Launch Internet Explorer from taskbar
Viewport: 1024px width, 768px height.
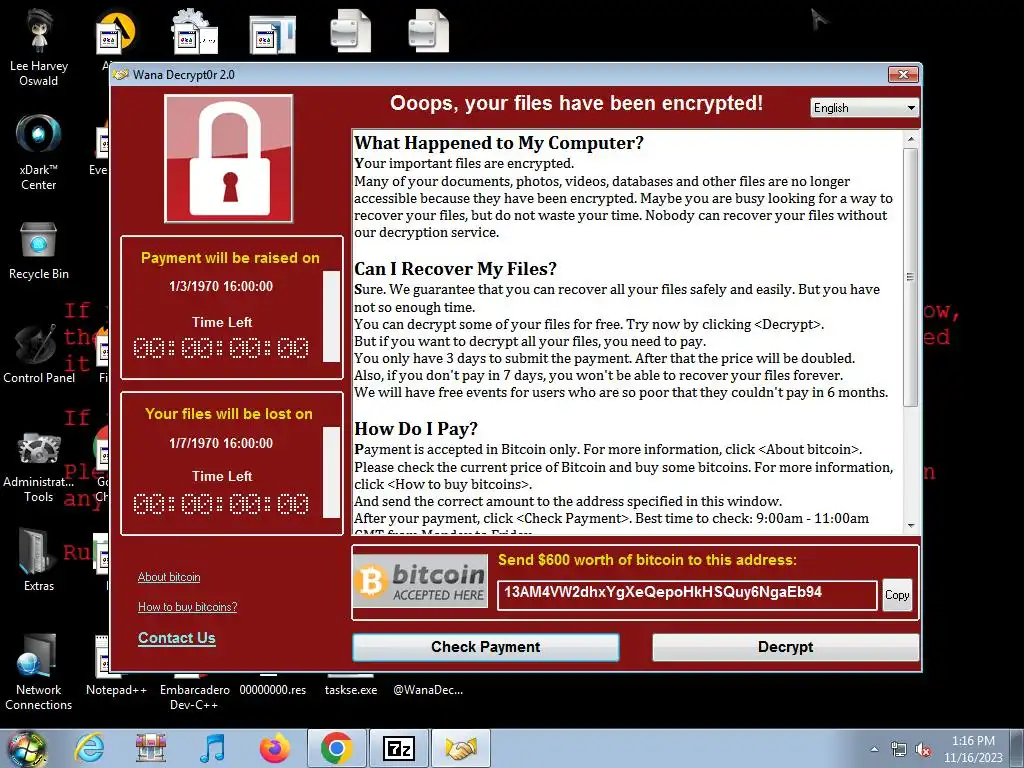(x=89, y=748)
